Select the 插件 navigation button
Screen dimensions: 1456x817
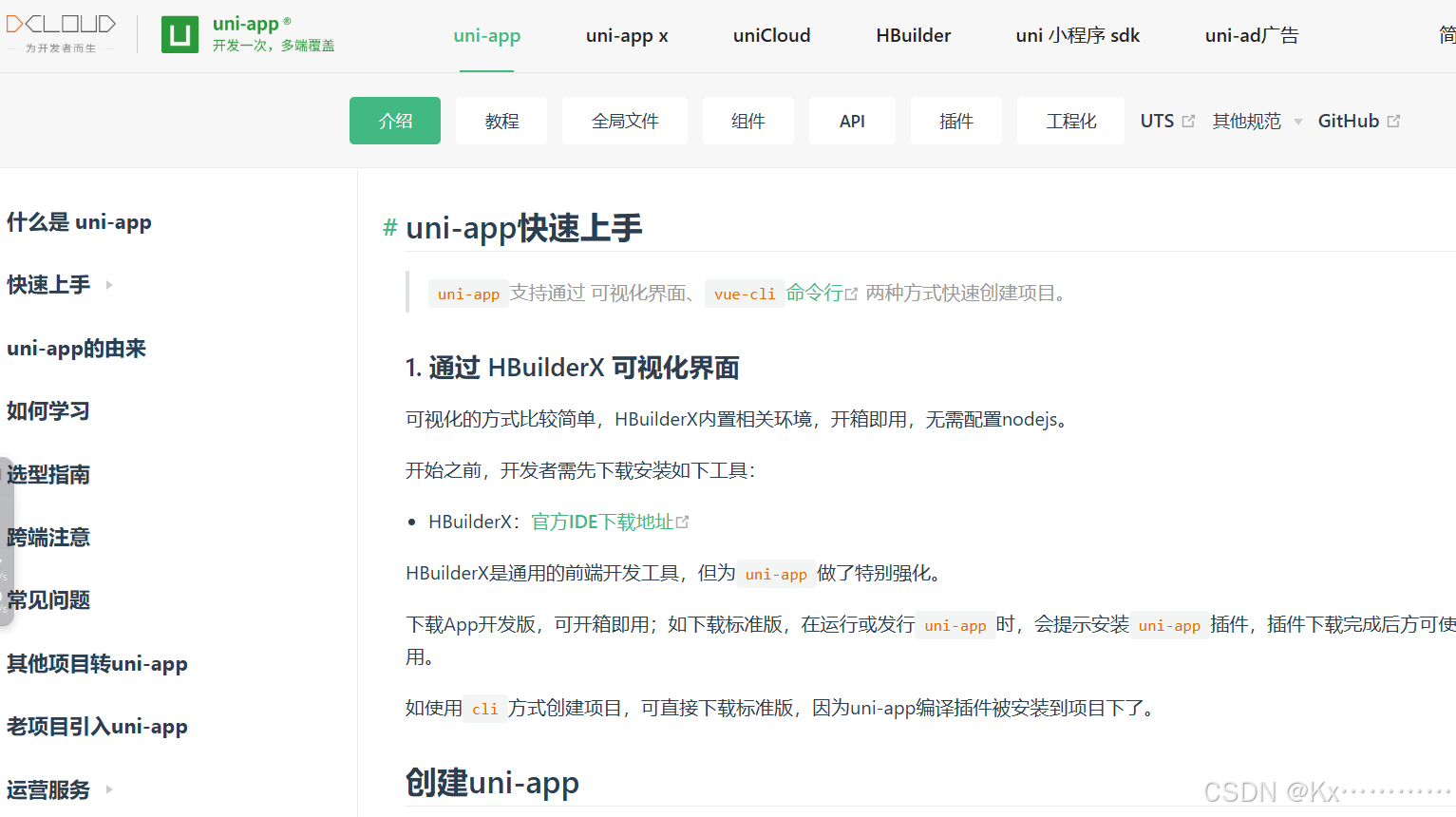tap(956, 121)
